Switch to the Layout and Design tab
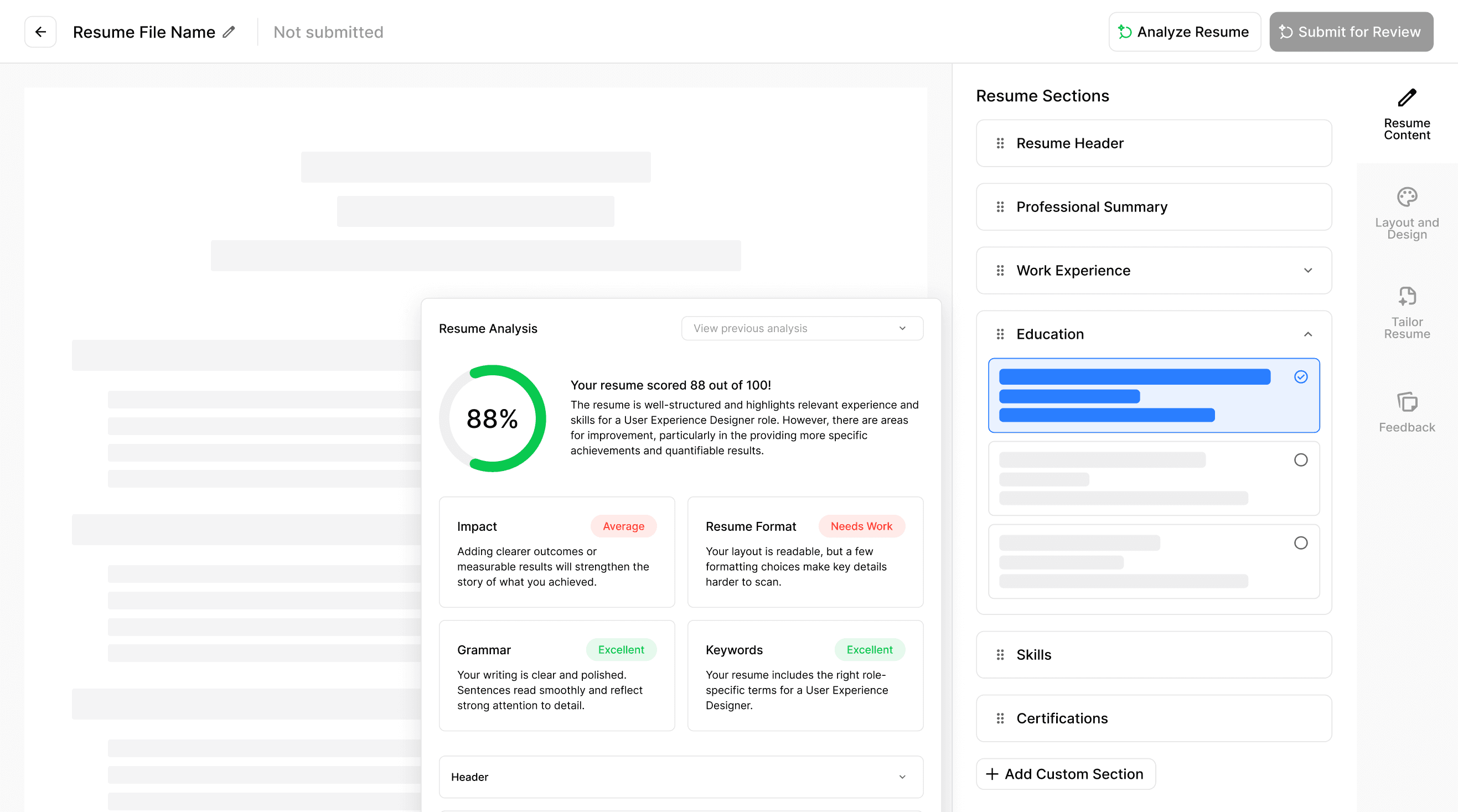This screenshot has height=812, width=1458. [1407, 198]
